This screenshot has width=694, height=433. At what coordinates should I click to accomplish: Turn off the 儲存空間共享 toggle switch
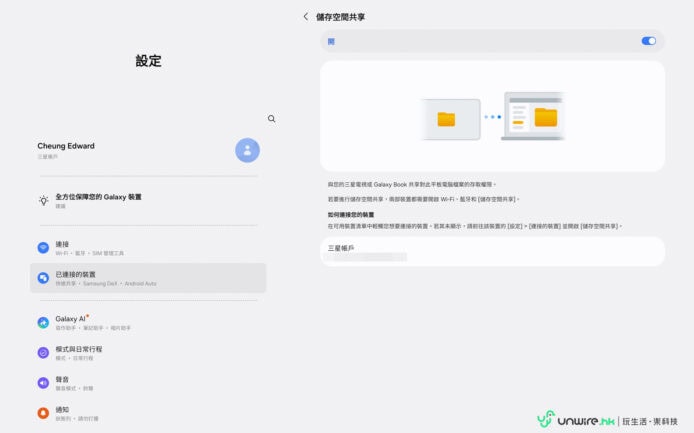pos(648,41)
